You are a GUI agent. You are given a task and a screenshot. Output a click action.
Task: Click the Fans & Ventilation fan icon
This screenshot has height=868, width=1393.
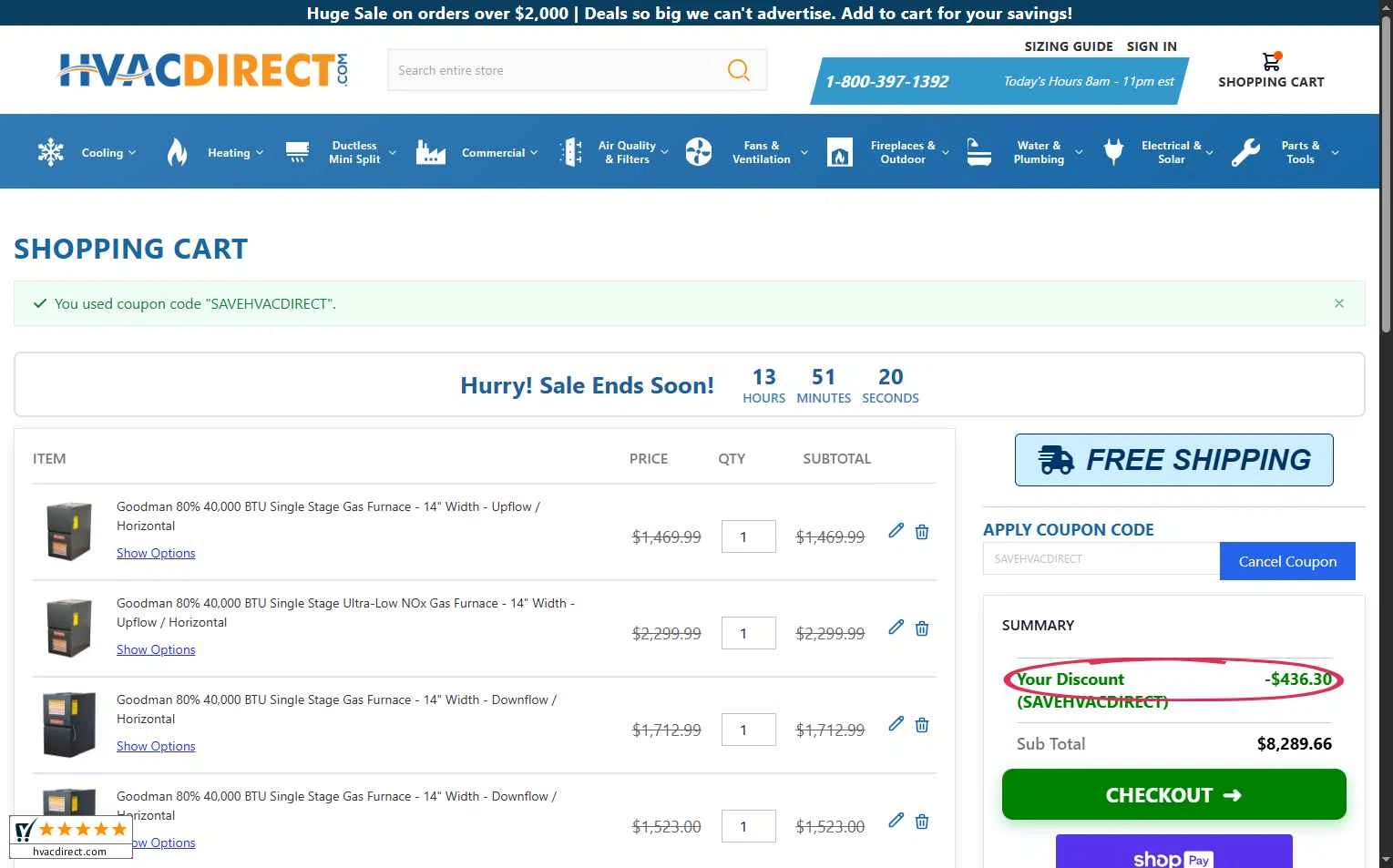(x=699, y=152)
